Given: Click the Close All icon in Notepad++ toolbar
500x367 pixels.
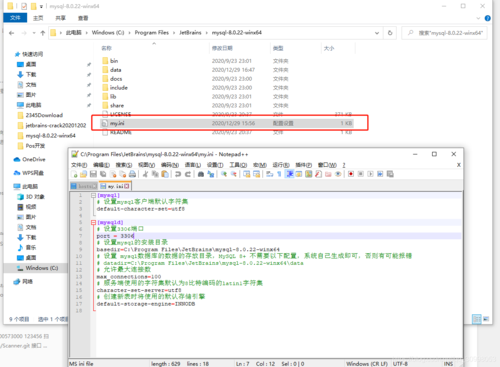Looking at the screenshot, I should point(123,174).
